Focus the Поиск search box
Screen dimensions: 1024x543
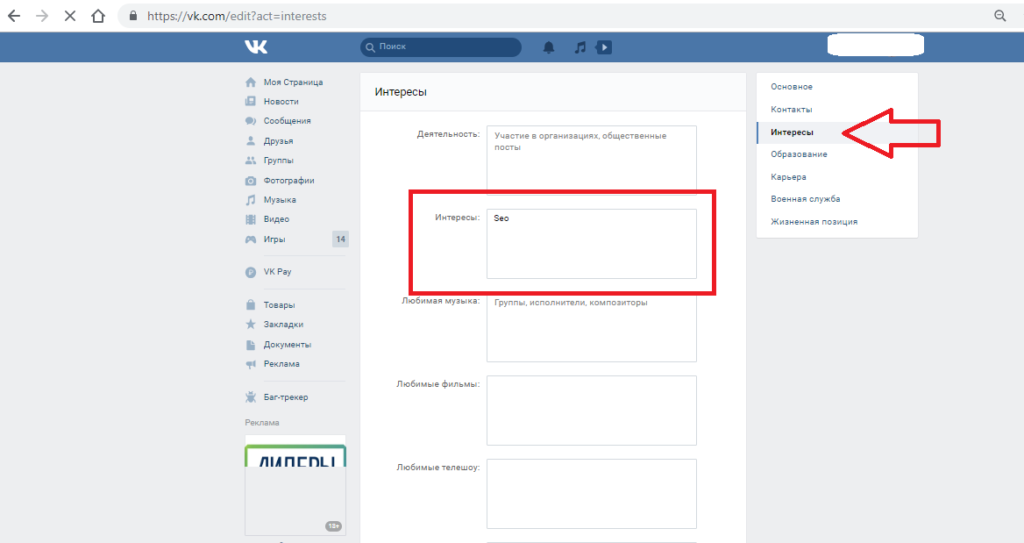445,47
